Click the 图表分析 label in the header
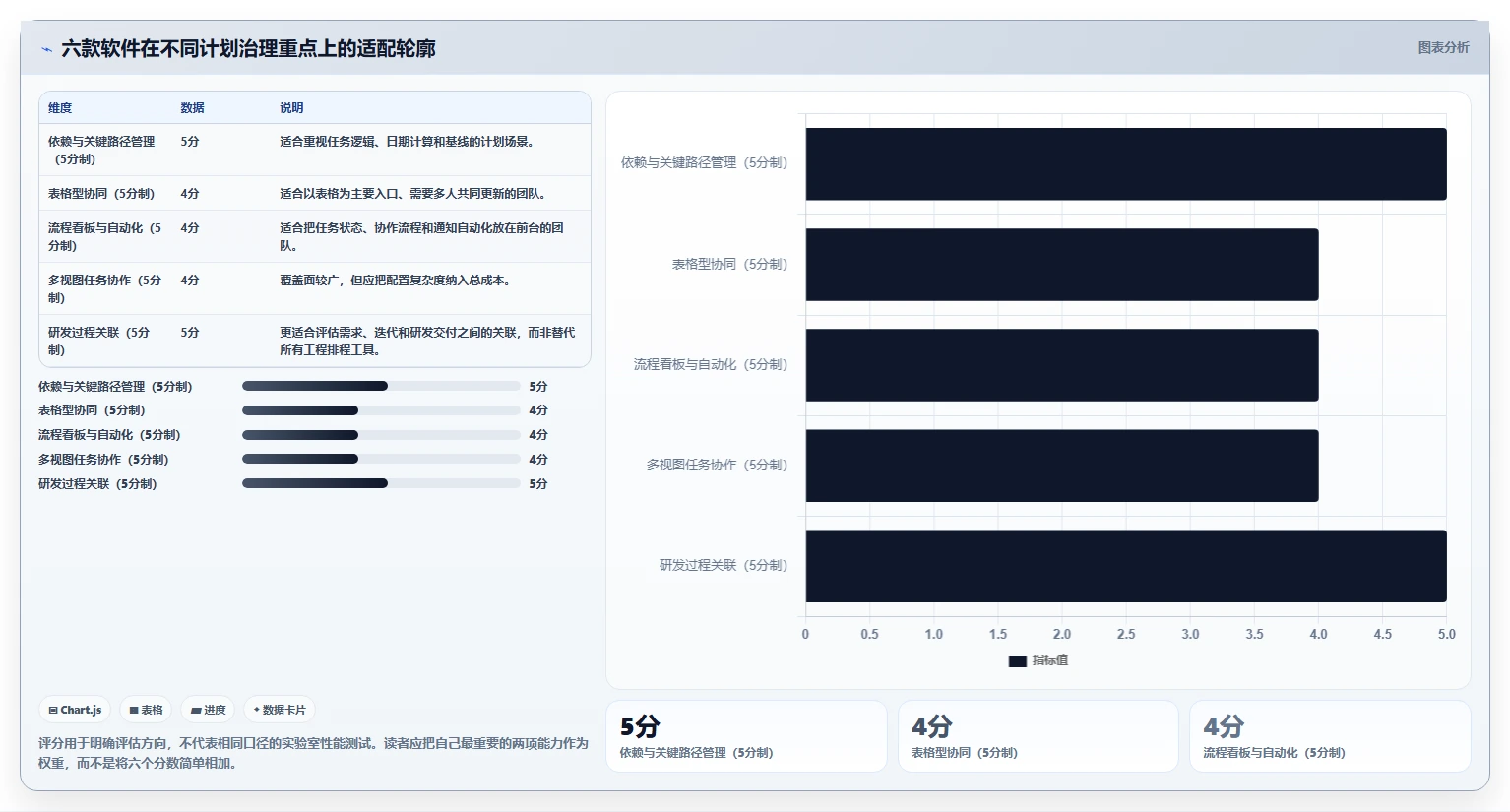 click(1443, 48)
